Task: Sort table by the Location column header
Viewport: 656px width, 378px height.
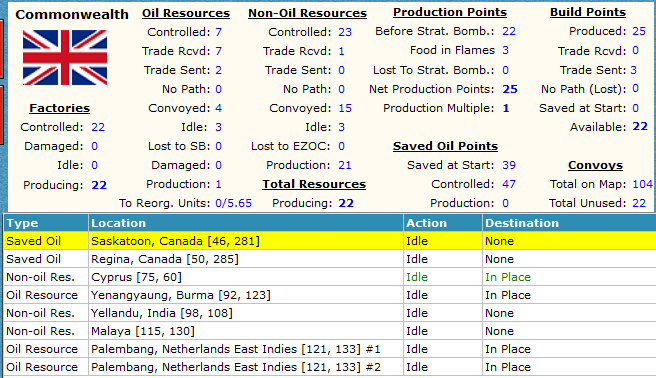Action: [246, 223]
